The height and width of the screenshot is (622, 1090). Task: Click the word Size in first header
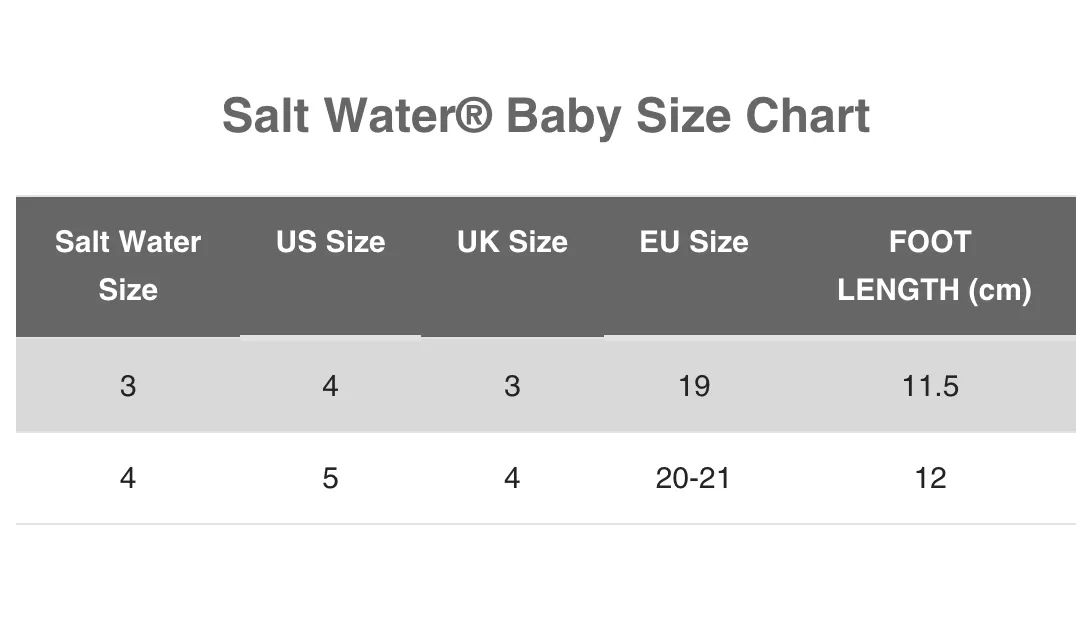pyautogui.click(x=128, y=290)
